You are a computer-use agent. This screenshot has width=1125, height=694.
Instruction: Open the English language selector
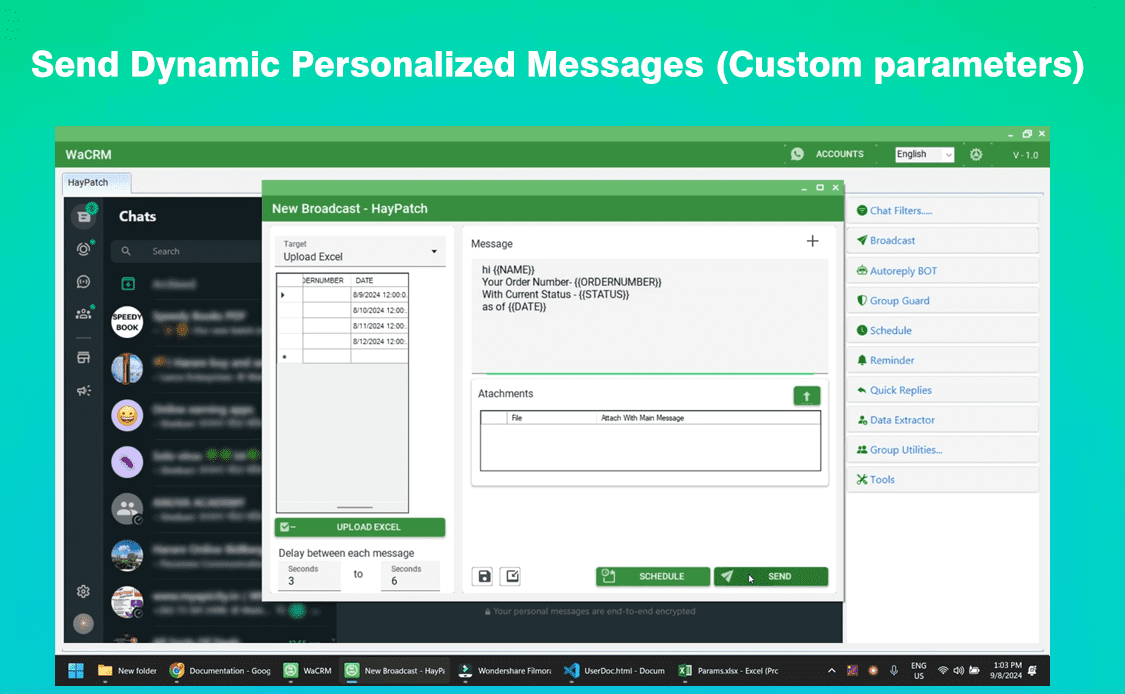click(x=923, y=153)
